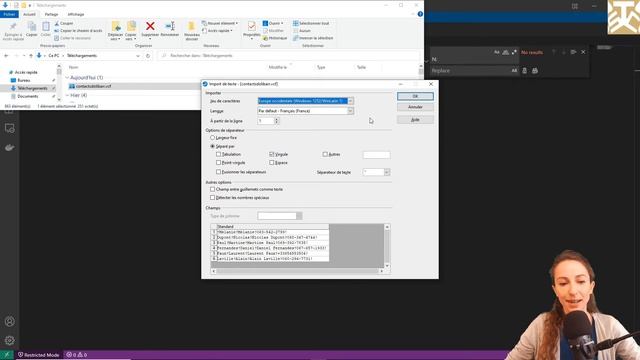Open the Type de colonne dropdown
Viewport: 640px width, 360px height.
299,216
